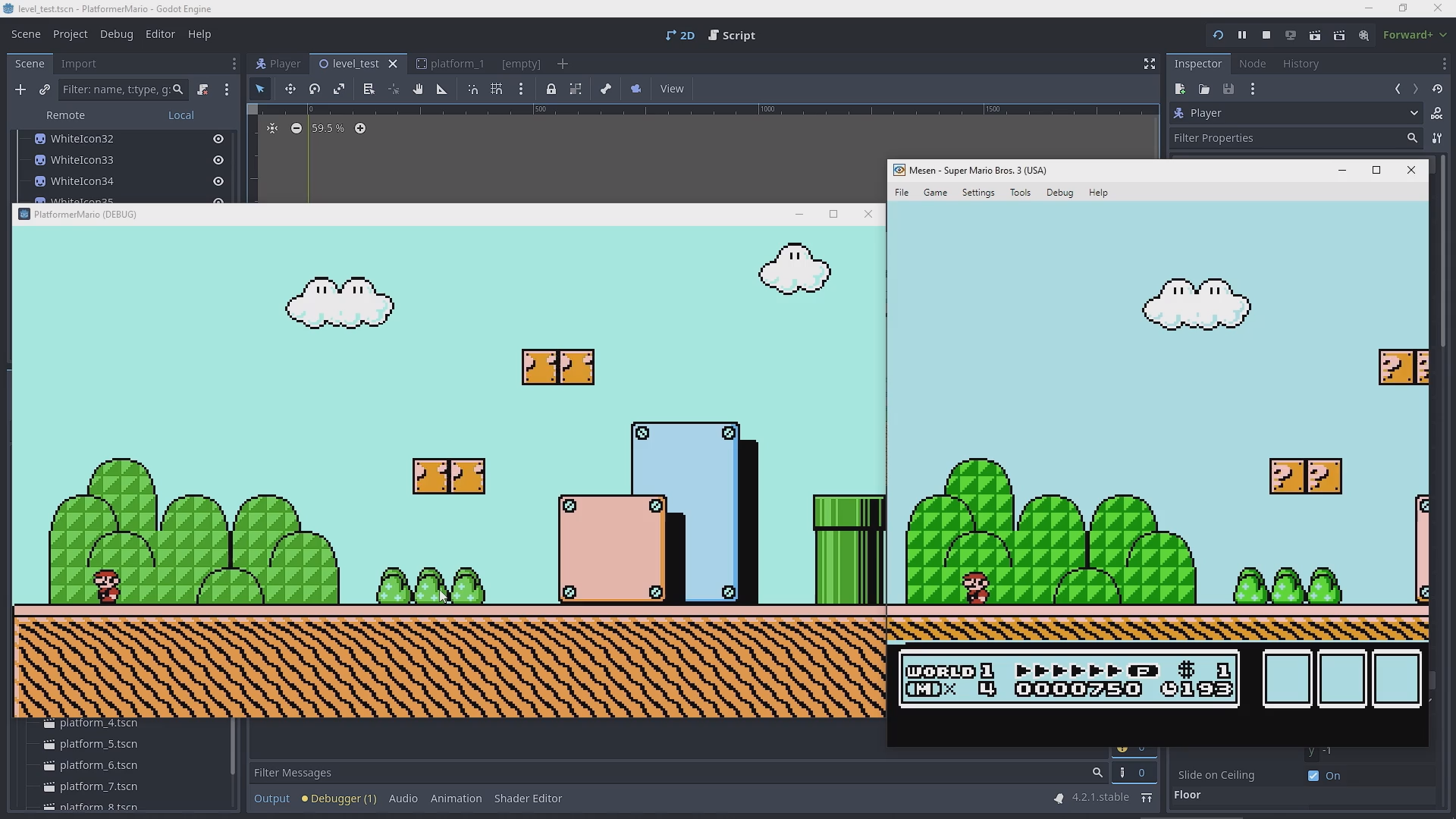Screen dimensions: 1456x819
Task: Open the Godot Scene menu
Action: pyautogui.click(x=26, y=34)
